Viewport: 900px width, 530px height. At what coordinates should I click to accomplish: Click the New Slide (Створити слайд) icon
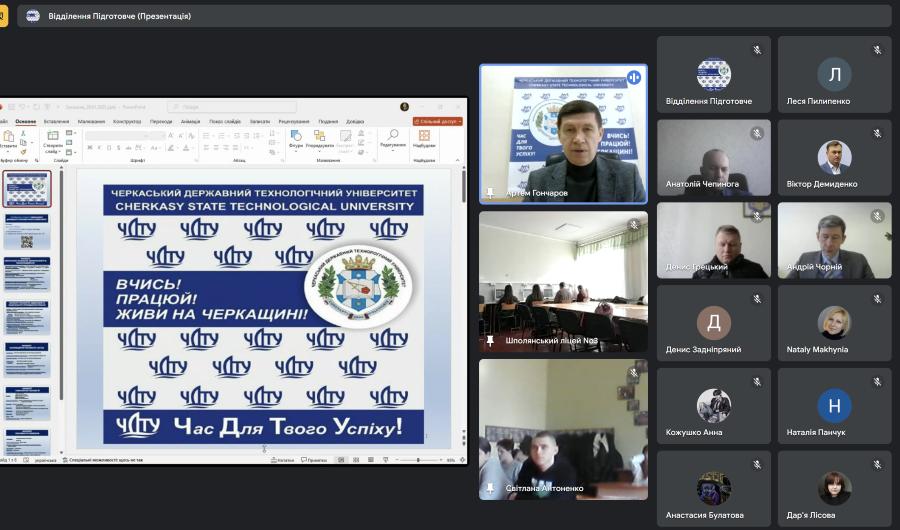(53, 136)
